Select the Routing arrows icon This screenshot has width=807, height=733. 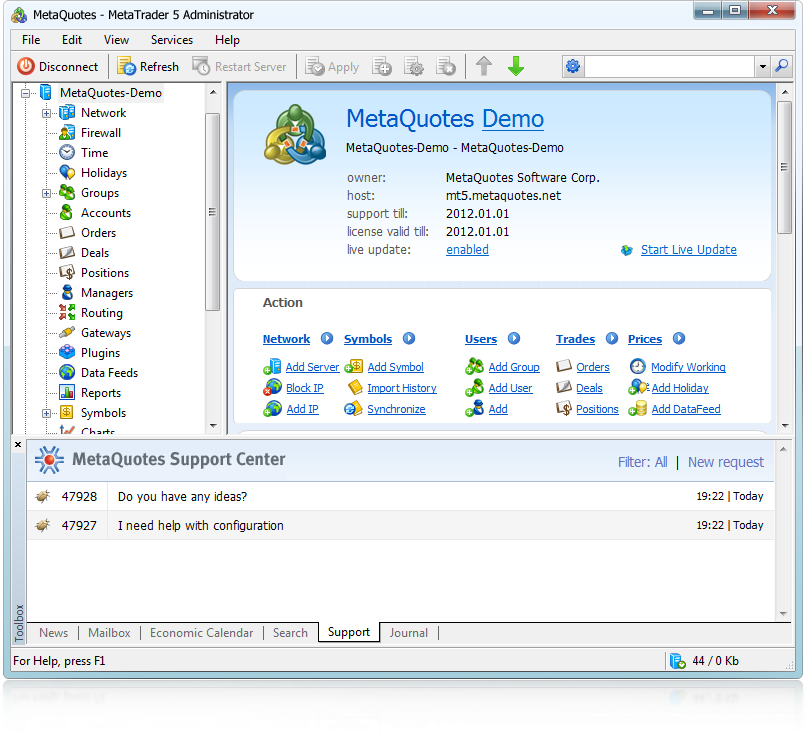point(67,312)
